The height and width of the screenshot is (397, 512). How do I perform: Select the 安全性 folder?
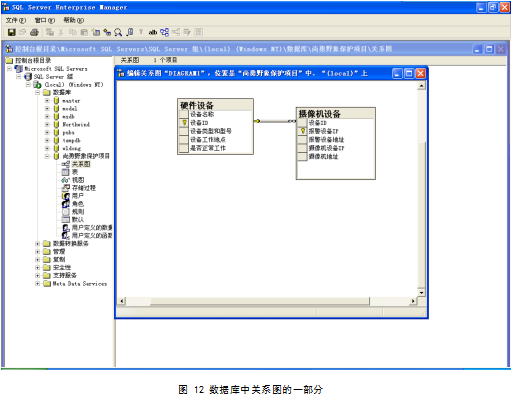62,268
